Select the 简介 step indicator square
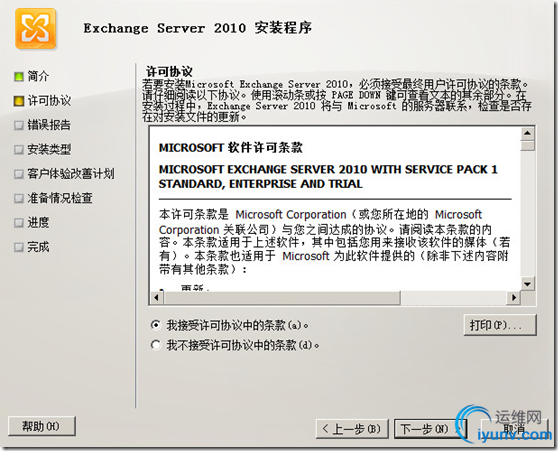 tap(19, 76)
